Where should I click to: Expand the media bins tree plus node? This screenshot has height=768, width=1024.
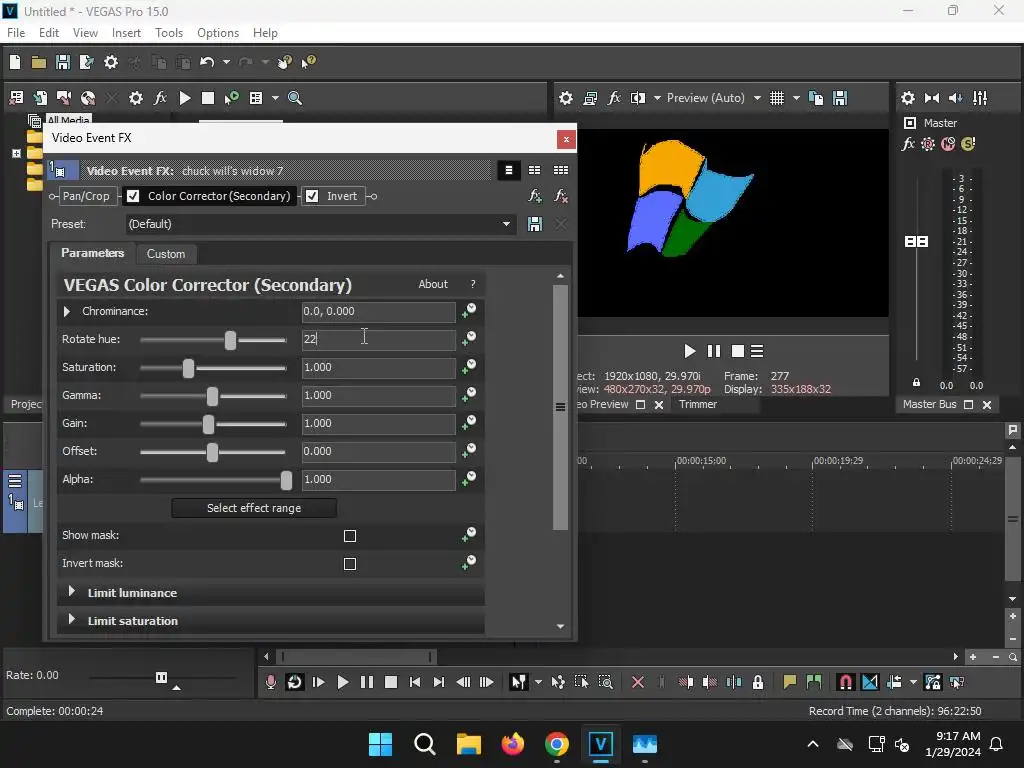tap(16, 153)
